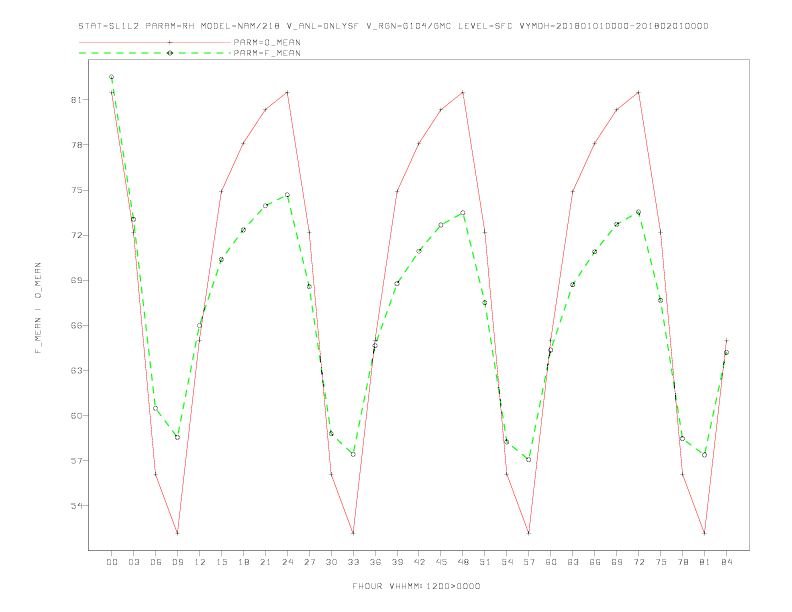Click x-axis tick label 24
Viewport: 792px width, 612px height.
(x=287, y=562)
